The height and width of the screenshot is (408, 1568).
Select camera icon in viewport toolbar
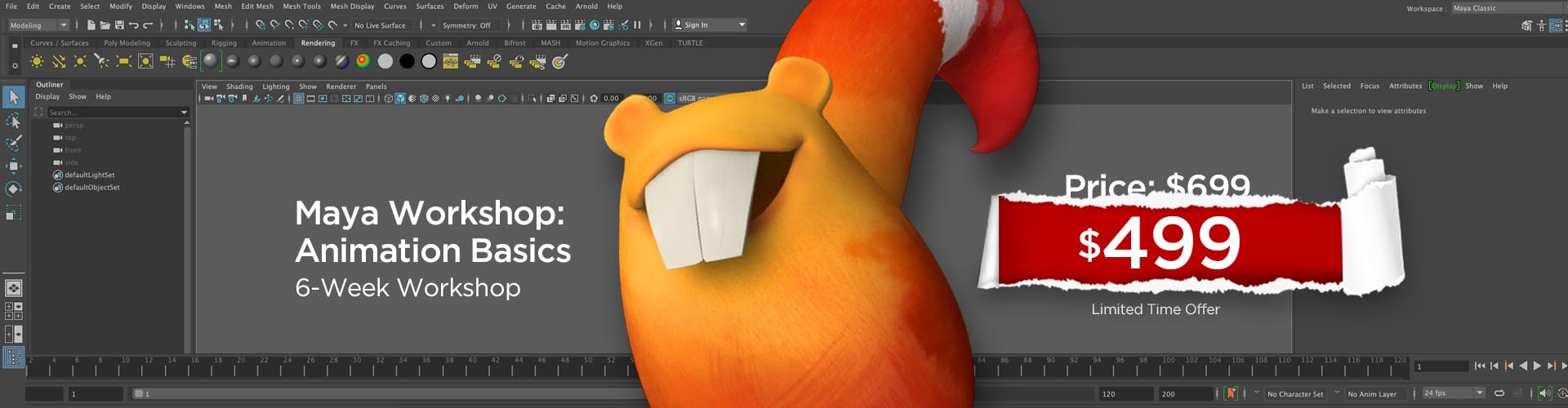tap(209, 99)
